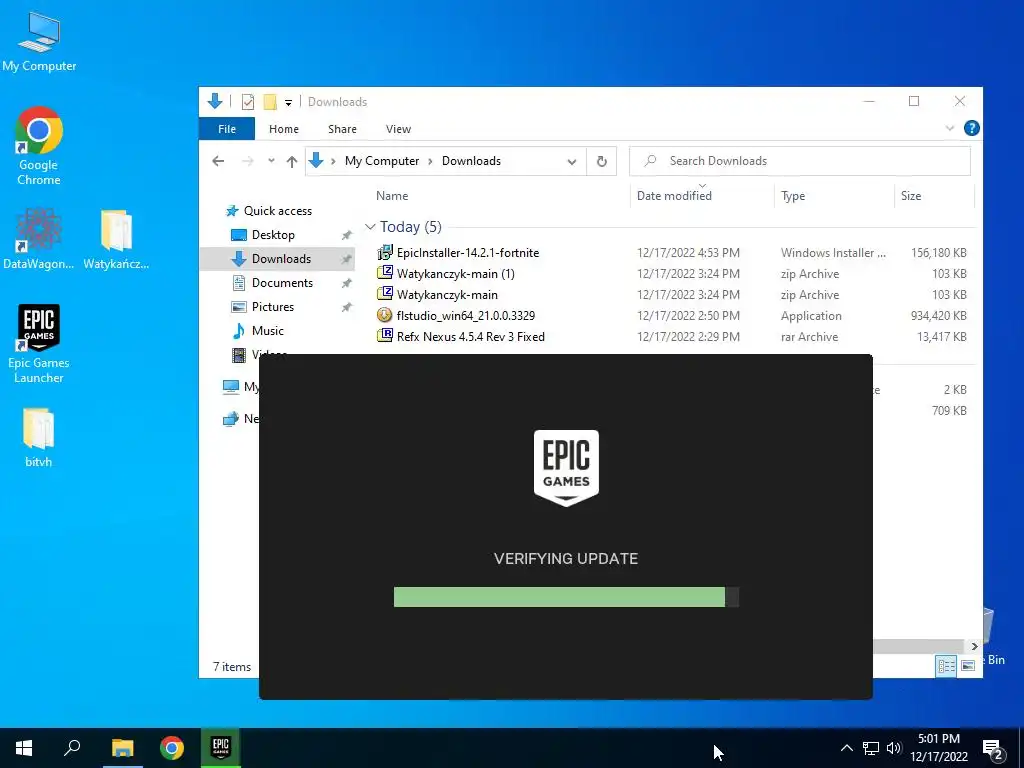
Task: Switch to View ribbon tab
Action: coord(398,129)
